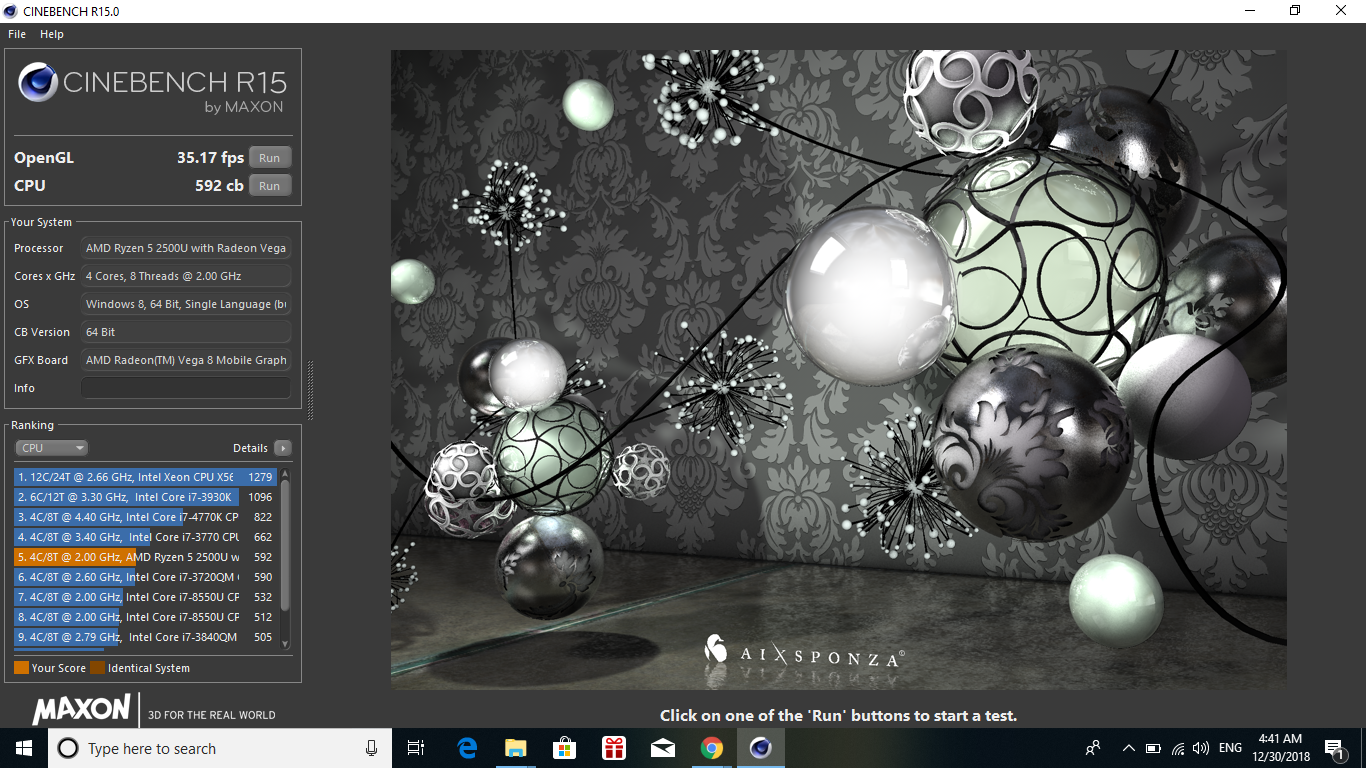Open the Help menu

coord(52,34)
